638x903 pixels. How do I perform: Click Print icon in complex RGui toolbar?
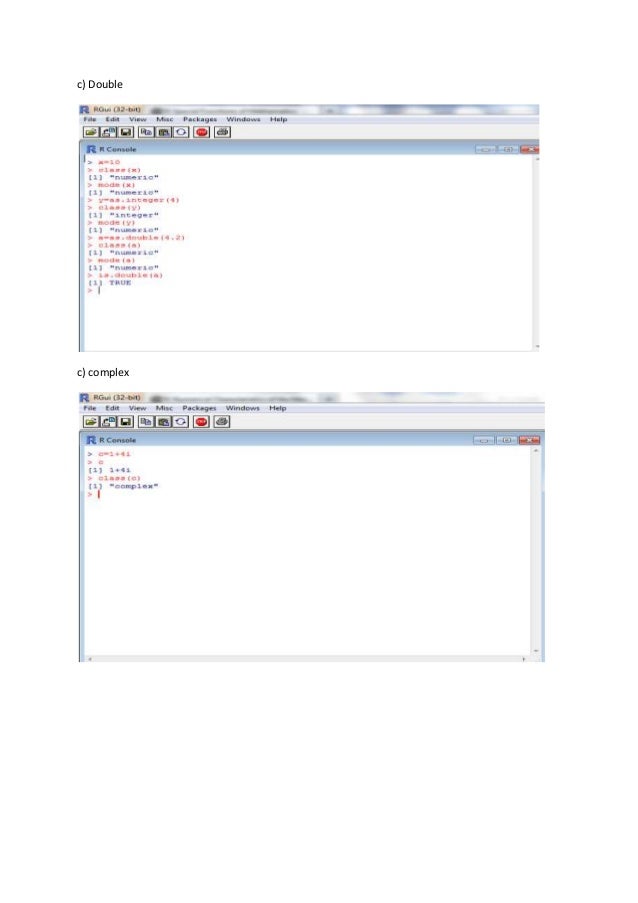tap(222, 422)
